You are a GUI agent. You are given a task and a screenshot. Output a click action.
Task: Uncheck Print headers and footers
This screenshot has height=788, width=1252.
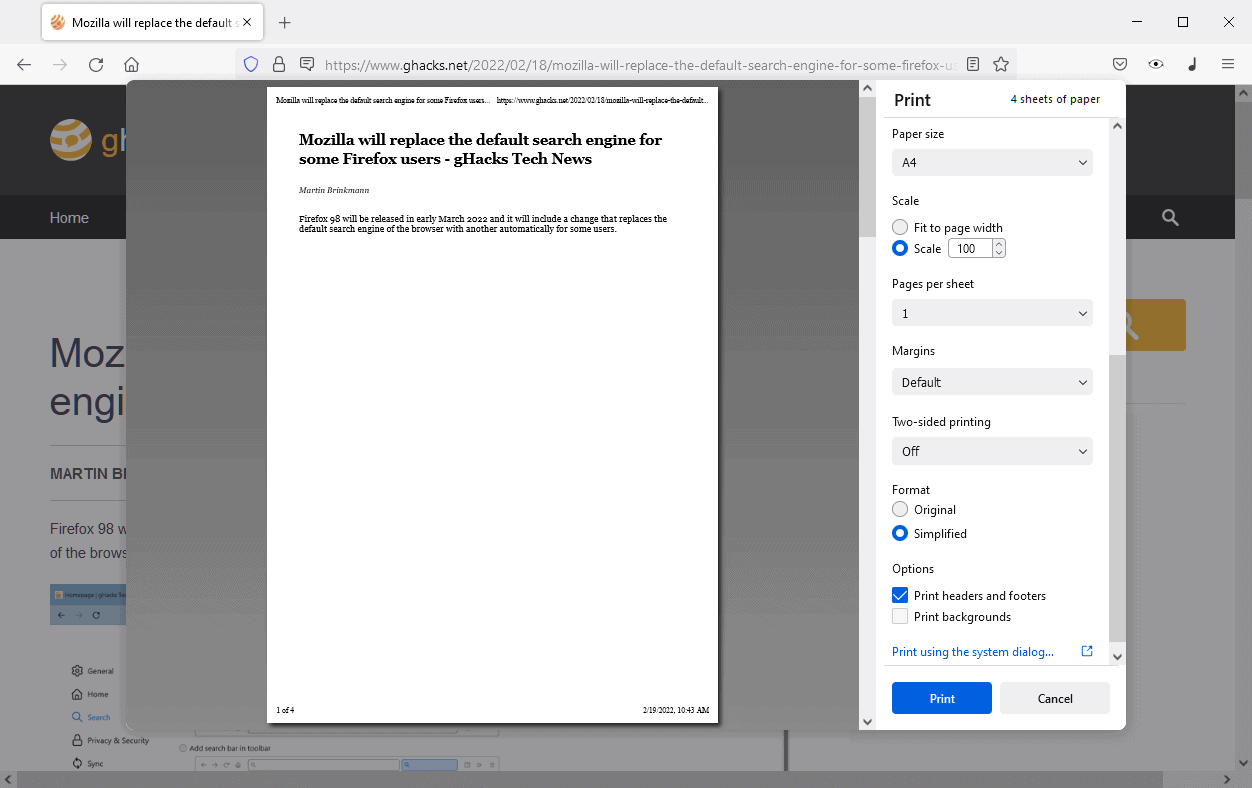pos(900,595)
